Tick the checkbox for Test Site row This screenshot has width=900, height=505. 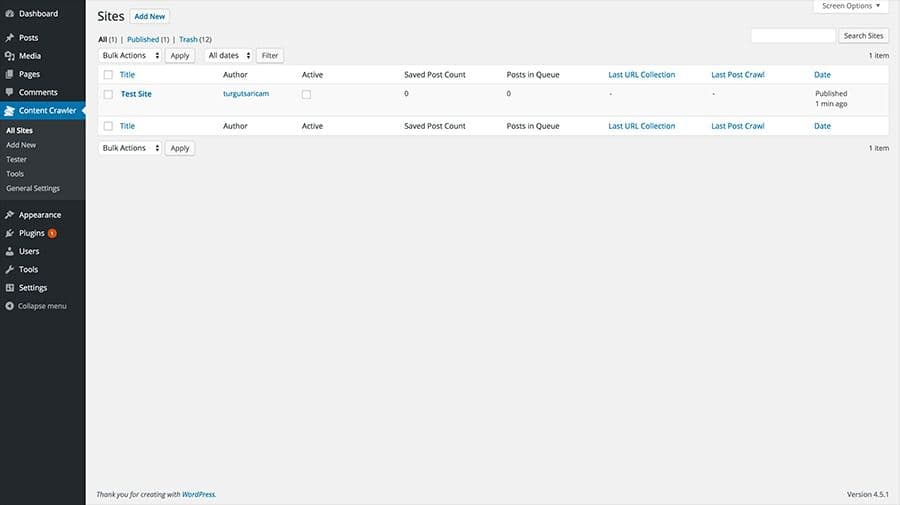point(108,94)
